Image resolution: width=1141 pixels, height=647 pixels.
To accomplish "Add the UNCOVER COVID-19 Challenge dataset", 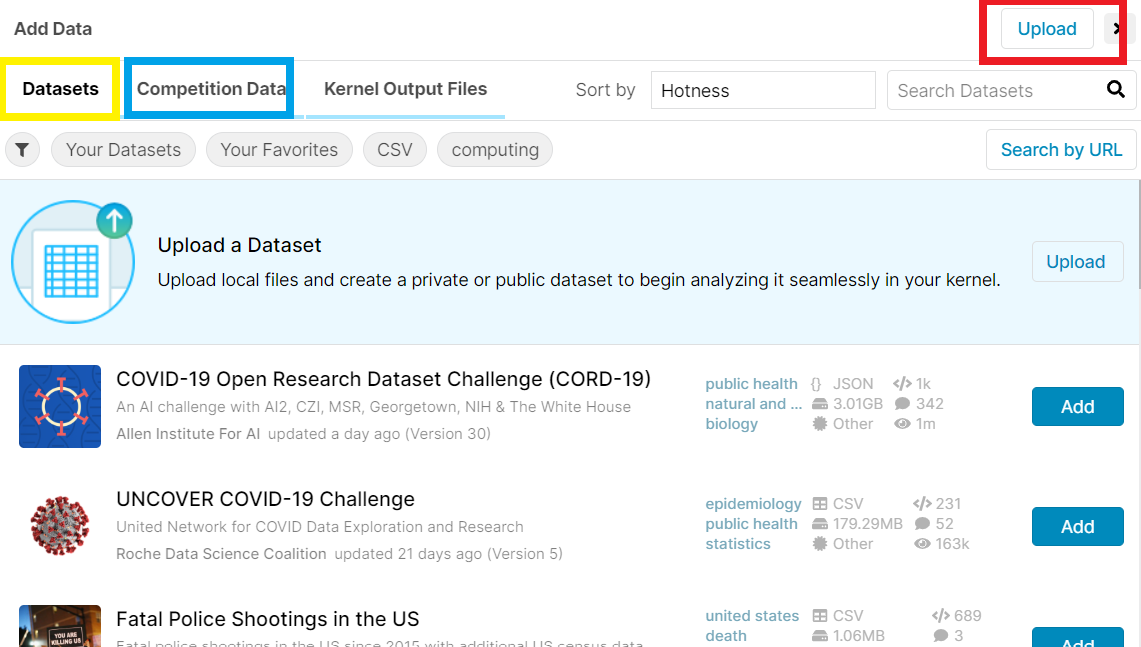I will pos(1077,526).
